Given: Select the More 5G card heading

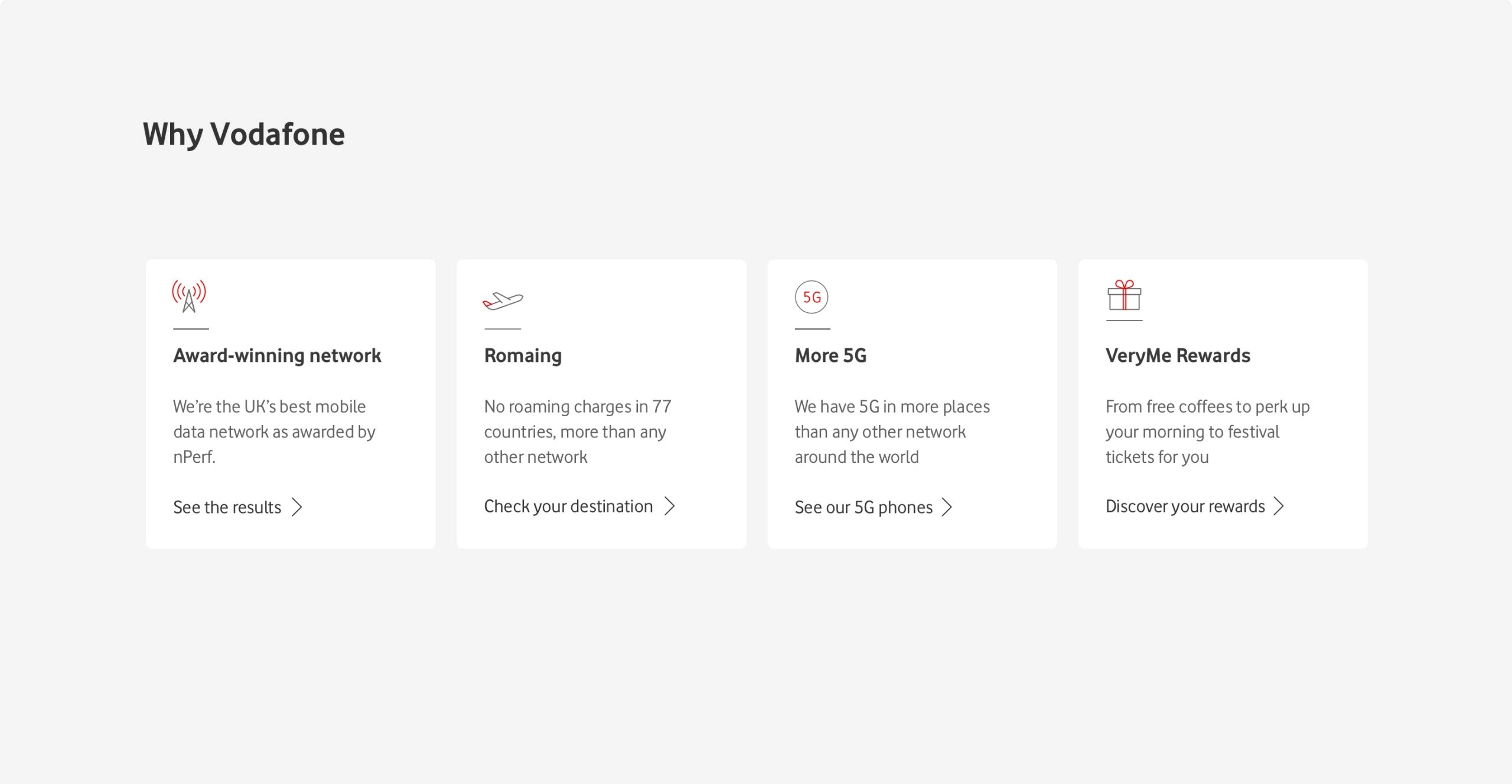Looking at the screenshot, I should [830, 355].
